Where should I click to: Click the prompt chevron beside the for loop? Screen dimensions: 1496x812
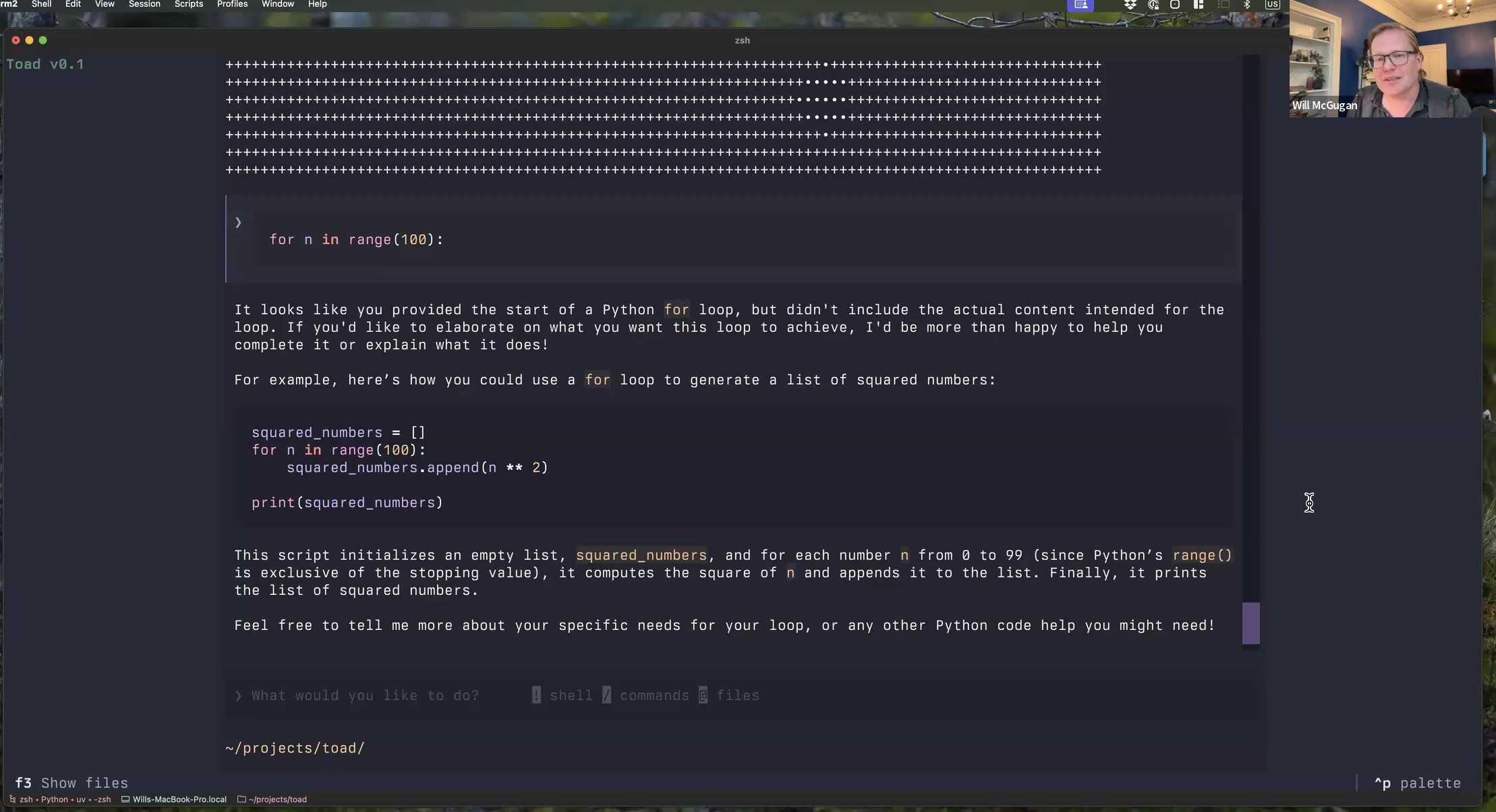pos(238,223)
